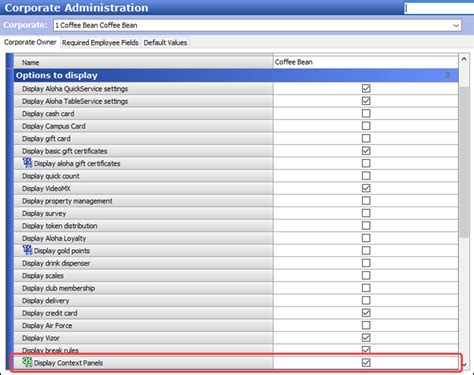474x375 pixels.
Task: Check the Display Air Force box
Action: [x=366, y=325]
